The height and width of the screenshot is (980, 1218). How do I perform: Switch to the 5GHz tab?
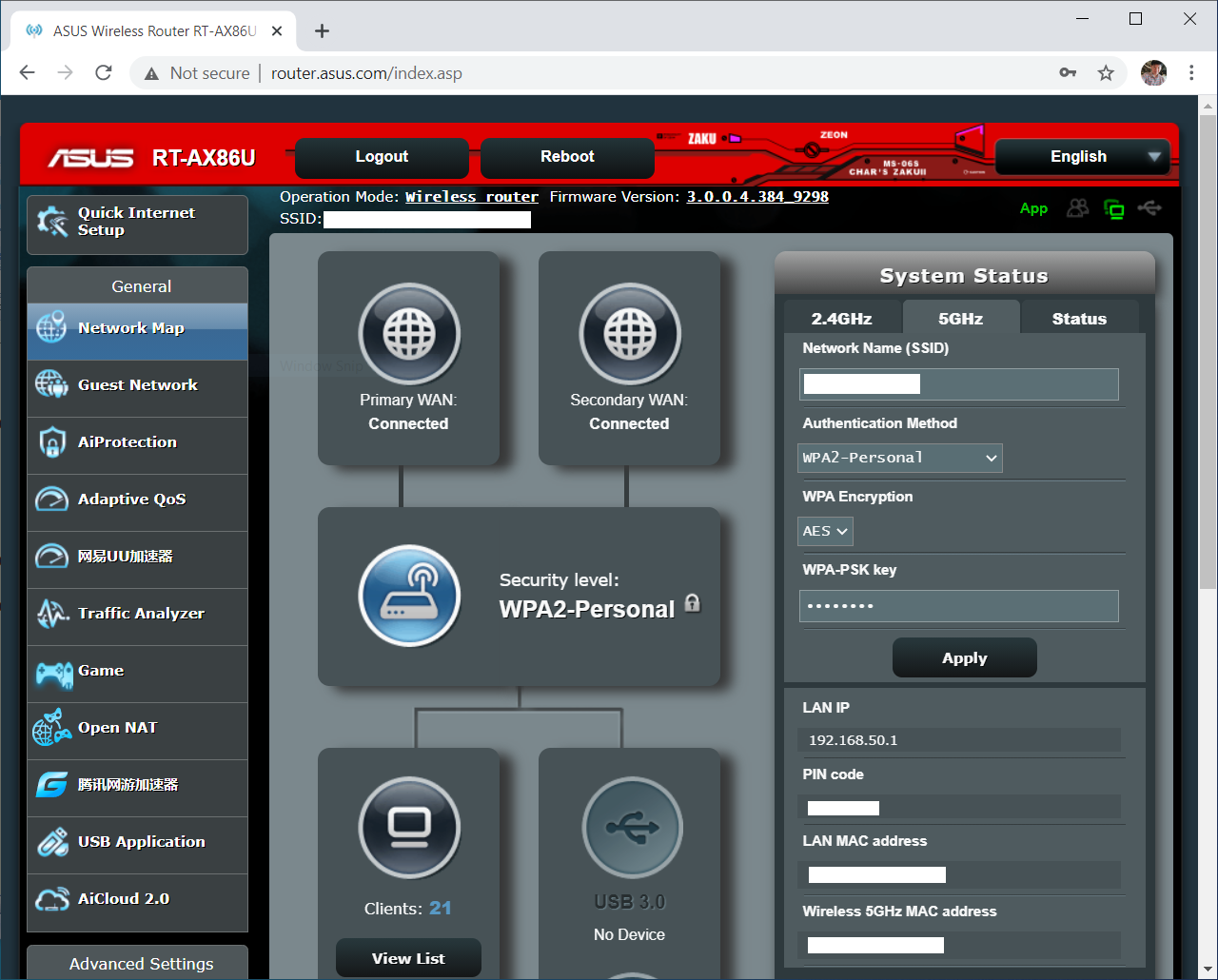961,318
